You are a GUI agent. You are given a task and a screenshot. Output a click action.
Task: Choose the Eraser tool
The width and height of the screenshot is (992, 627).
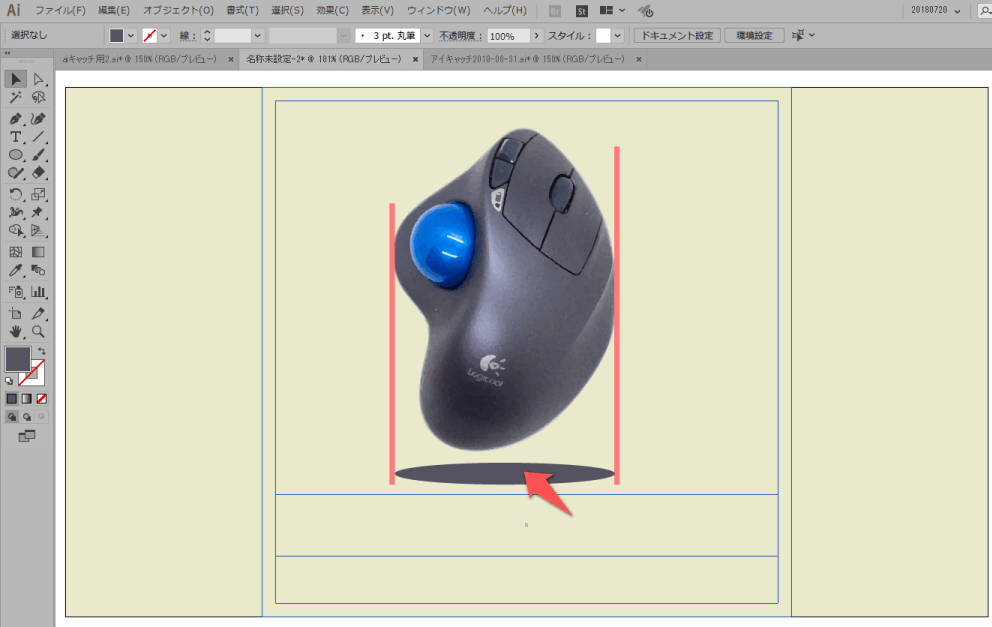coord(39,173)
